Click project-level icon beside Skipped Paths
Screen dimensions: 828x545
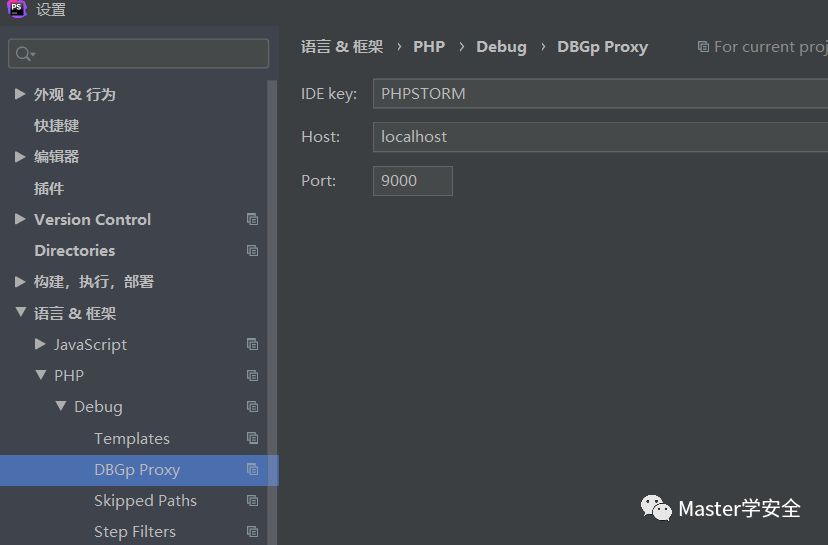click(252, 500)
